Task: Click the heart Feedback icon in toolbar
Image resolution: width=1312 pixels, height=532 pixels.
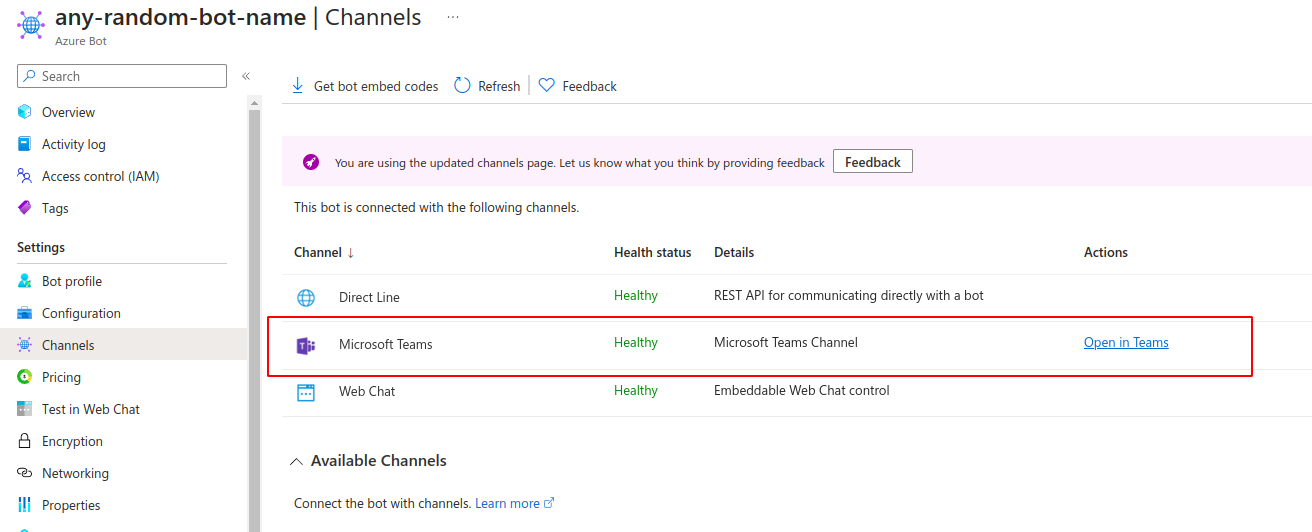Action: (546, 85)
